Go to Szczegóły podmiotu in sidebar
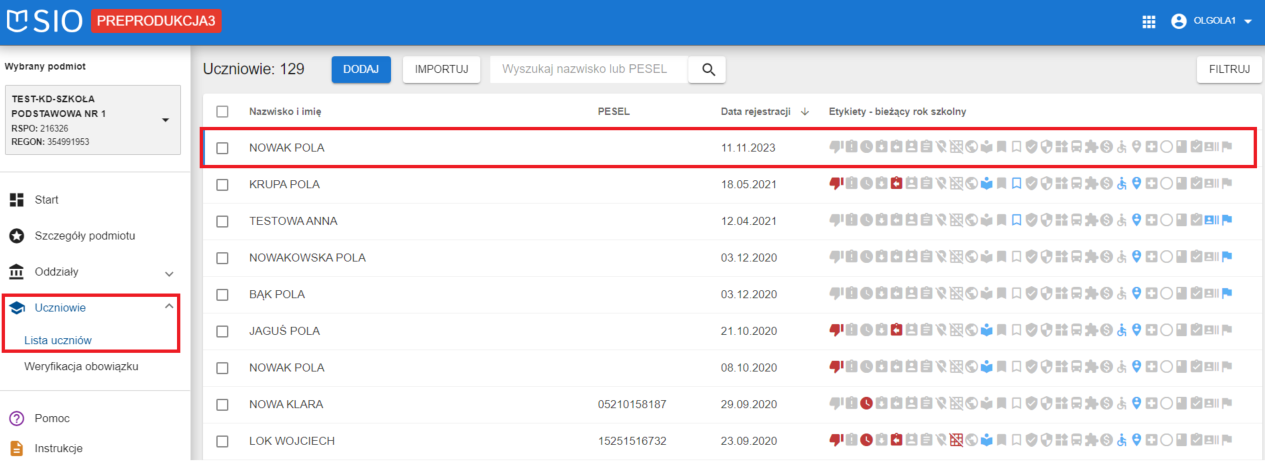The image size is (1265, 461). [x=85, y=236]
